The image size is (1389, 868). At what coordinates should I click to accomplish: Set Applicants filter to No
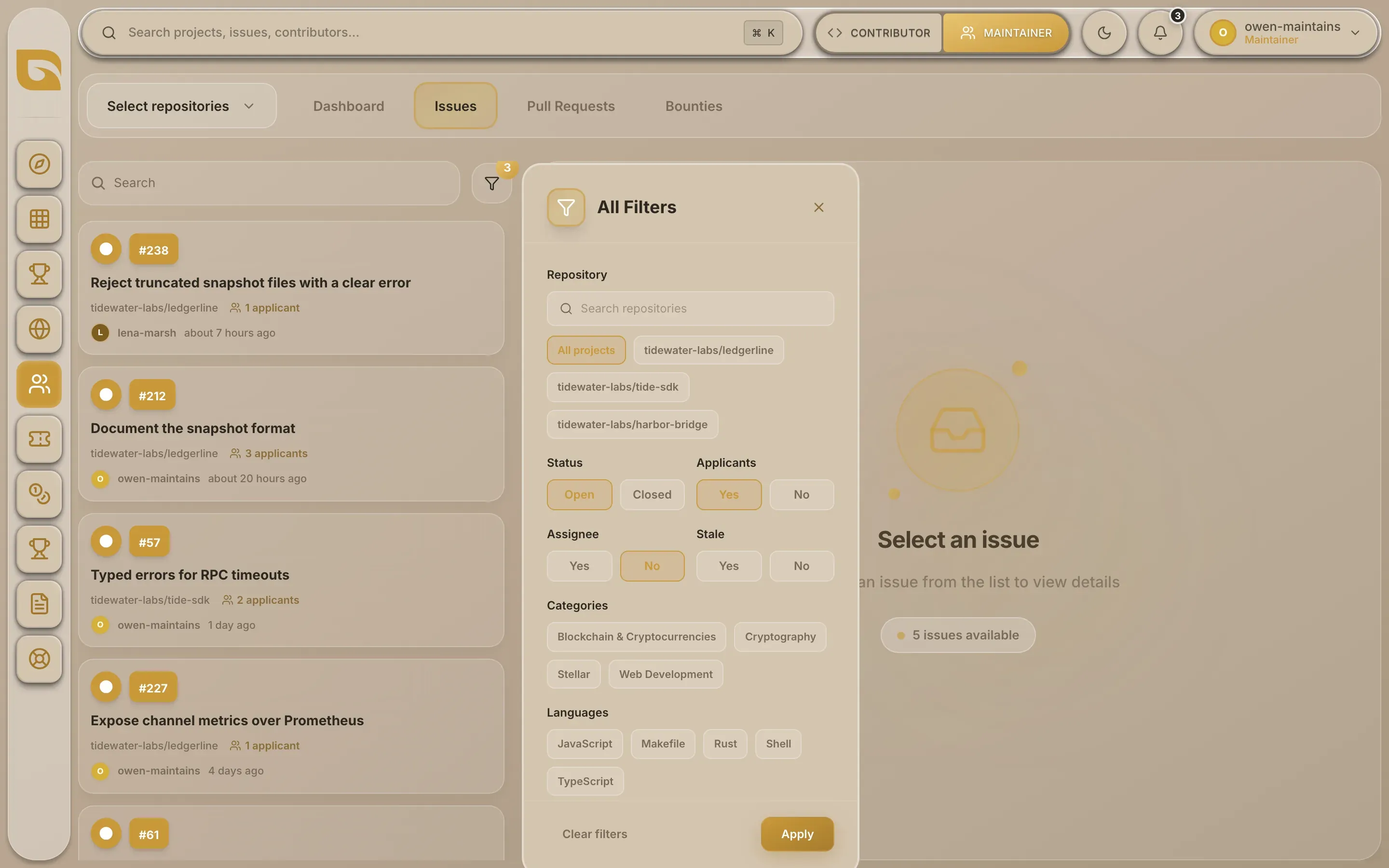click(801, 494)
